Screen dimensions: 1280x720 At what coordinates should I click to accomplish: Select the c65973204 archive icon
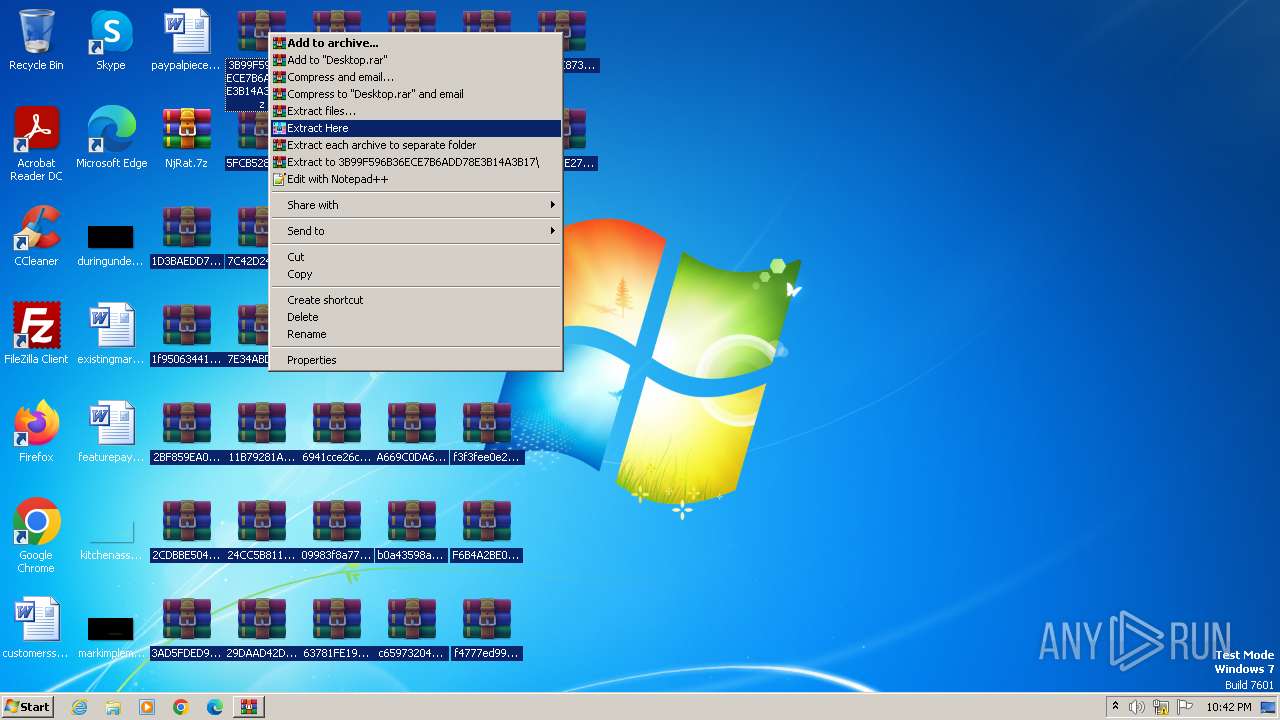click(x=411, y=629)
